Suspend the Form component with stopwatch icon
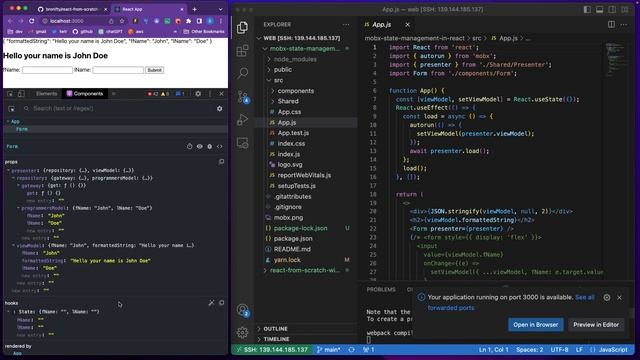This screenshot has width=640, height=360. tap(189, 146)
